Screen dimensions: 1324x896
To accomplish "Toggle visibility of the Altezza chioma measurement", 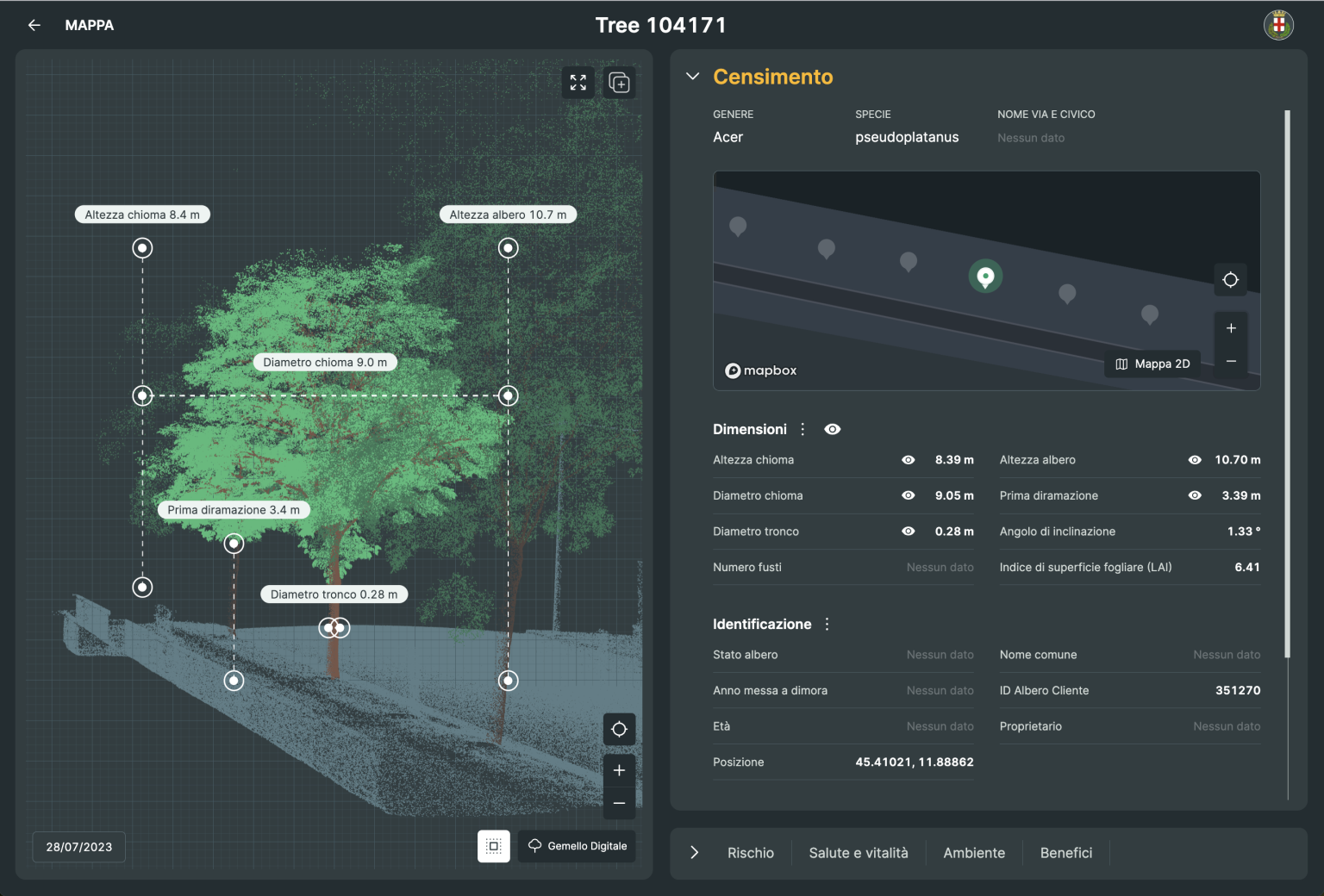I will (908, 459).
